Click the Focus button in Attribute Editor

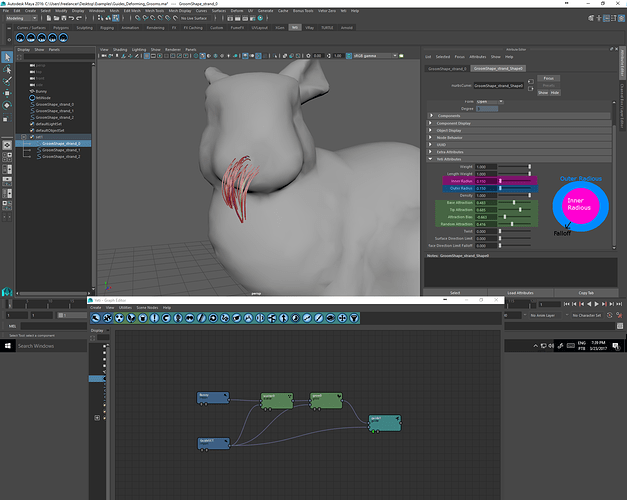pyautogui.click(x=548, y=77)
